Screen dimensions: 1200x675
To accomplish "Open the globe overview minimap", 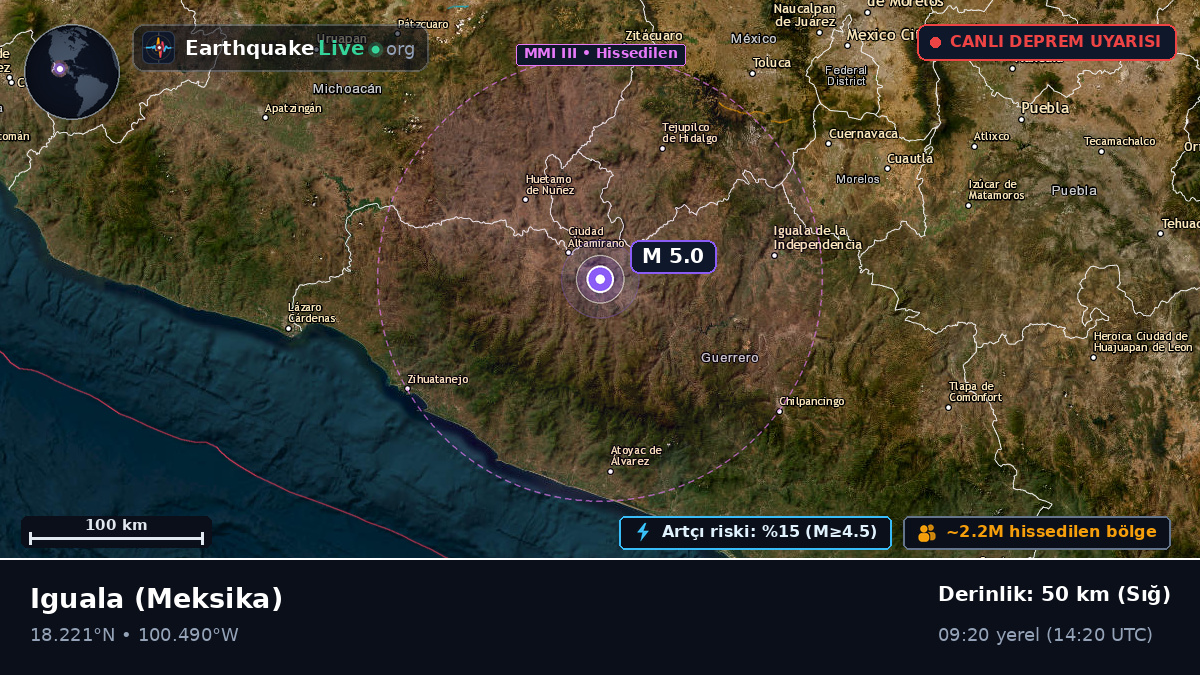I will click(x=72, y=72).
